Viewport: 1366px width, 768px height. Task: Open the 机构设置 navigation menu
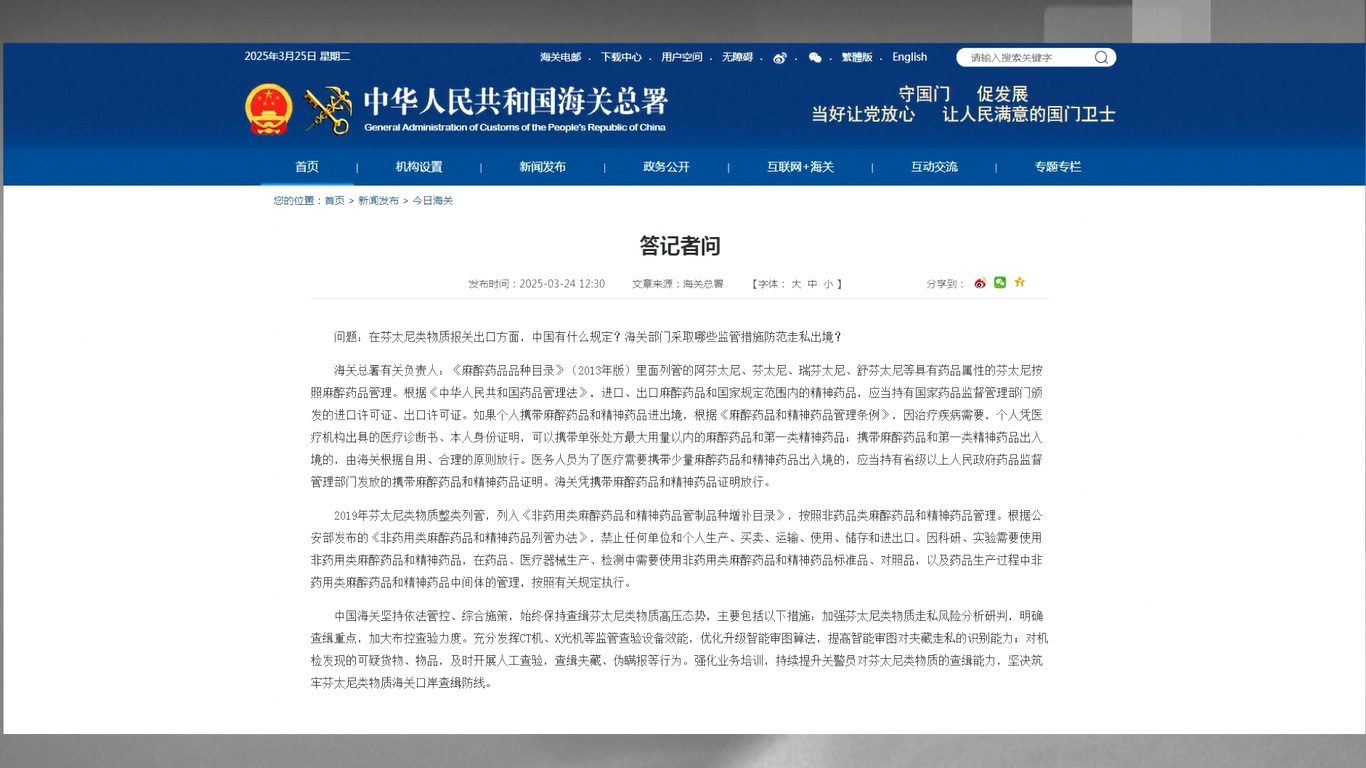point(419,167)
